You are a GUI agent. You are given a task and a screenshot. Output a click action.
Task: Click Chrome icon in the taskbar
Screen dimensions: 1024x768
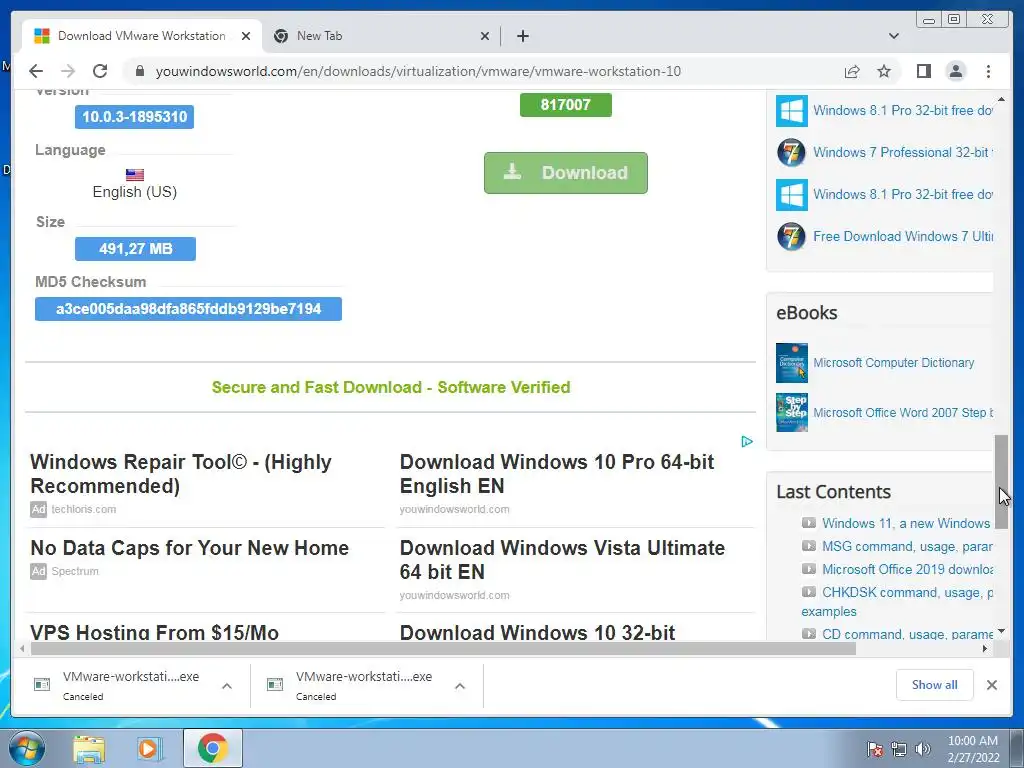213,748
